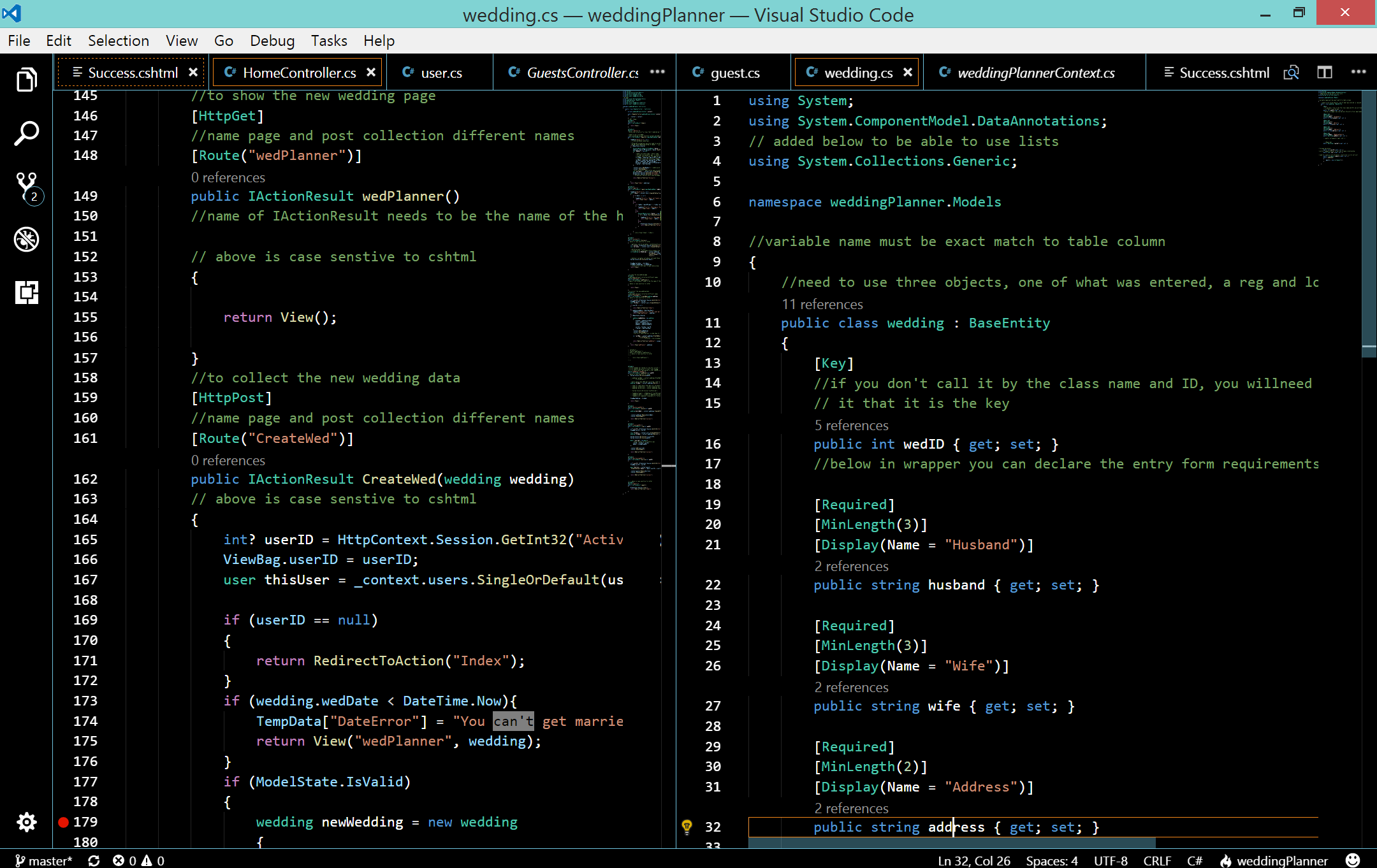Click '0 references' above wedPlanner method
The width and height of the screenshot is (1377, 868).
pos(228,177)
